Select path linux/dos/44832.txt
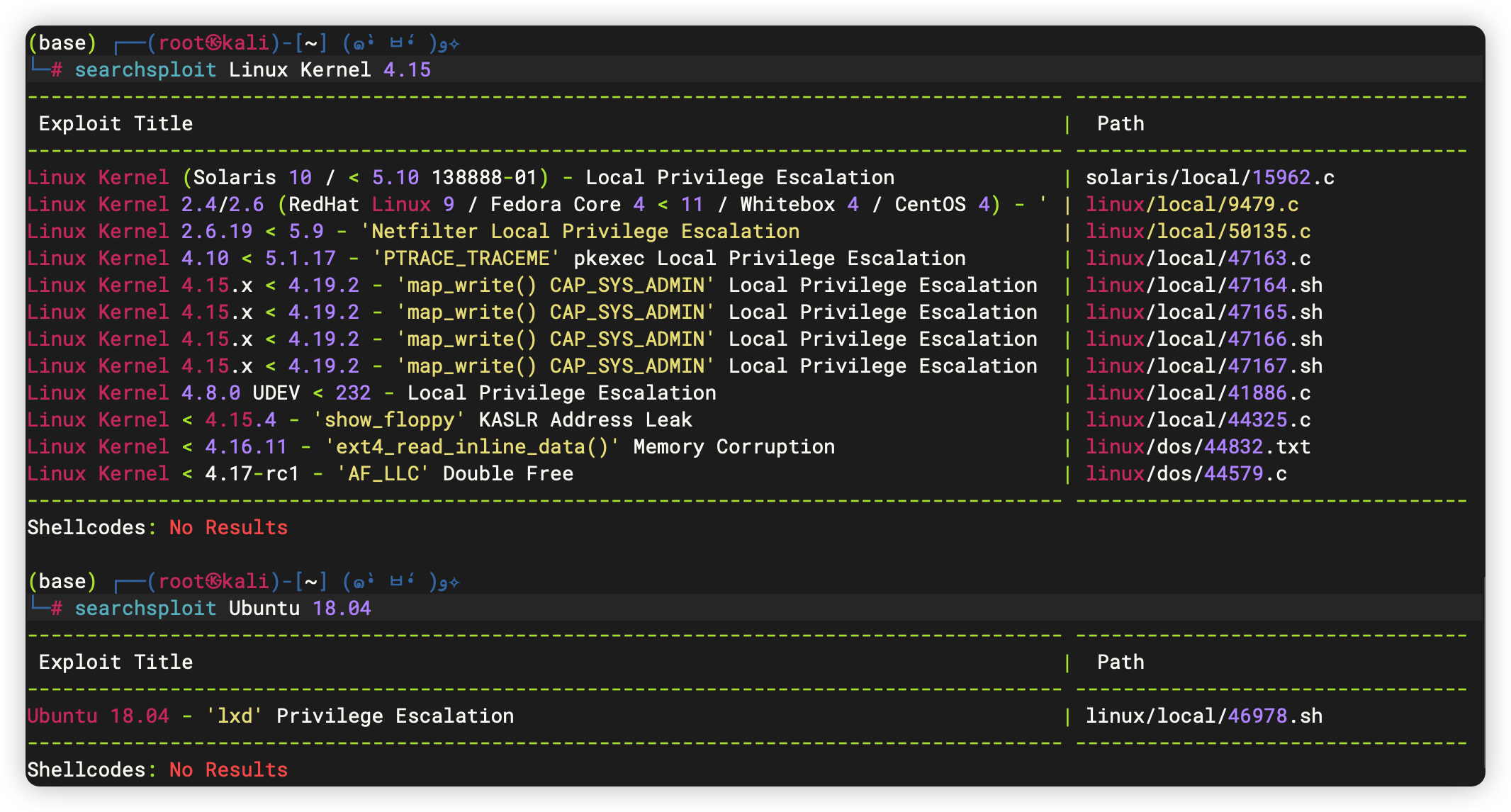This screenshot has width=1511, height=812. (1198, 446)
